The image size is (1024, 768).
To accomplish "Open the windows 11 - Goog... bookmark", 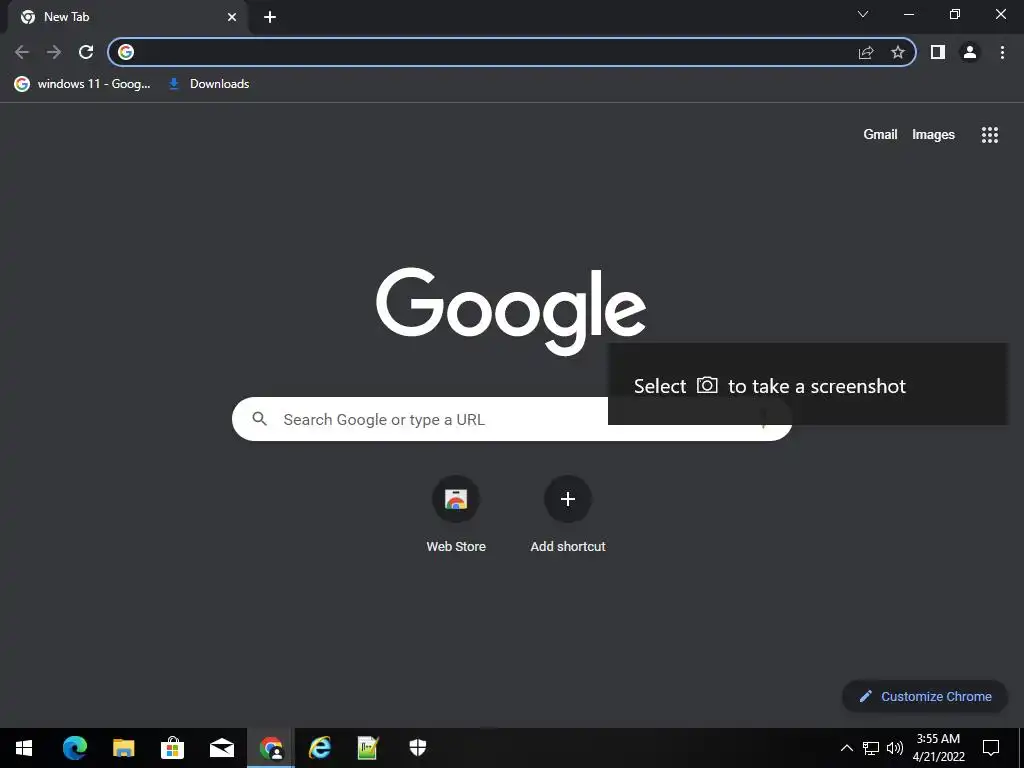I will coord(83,84).
